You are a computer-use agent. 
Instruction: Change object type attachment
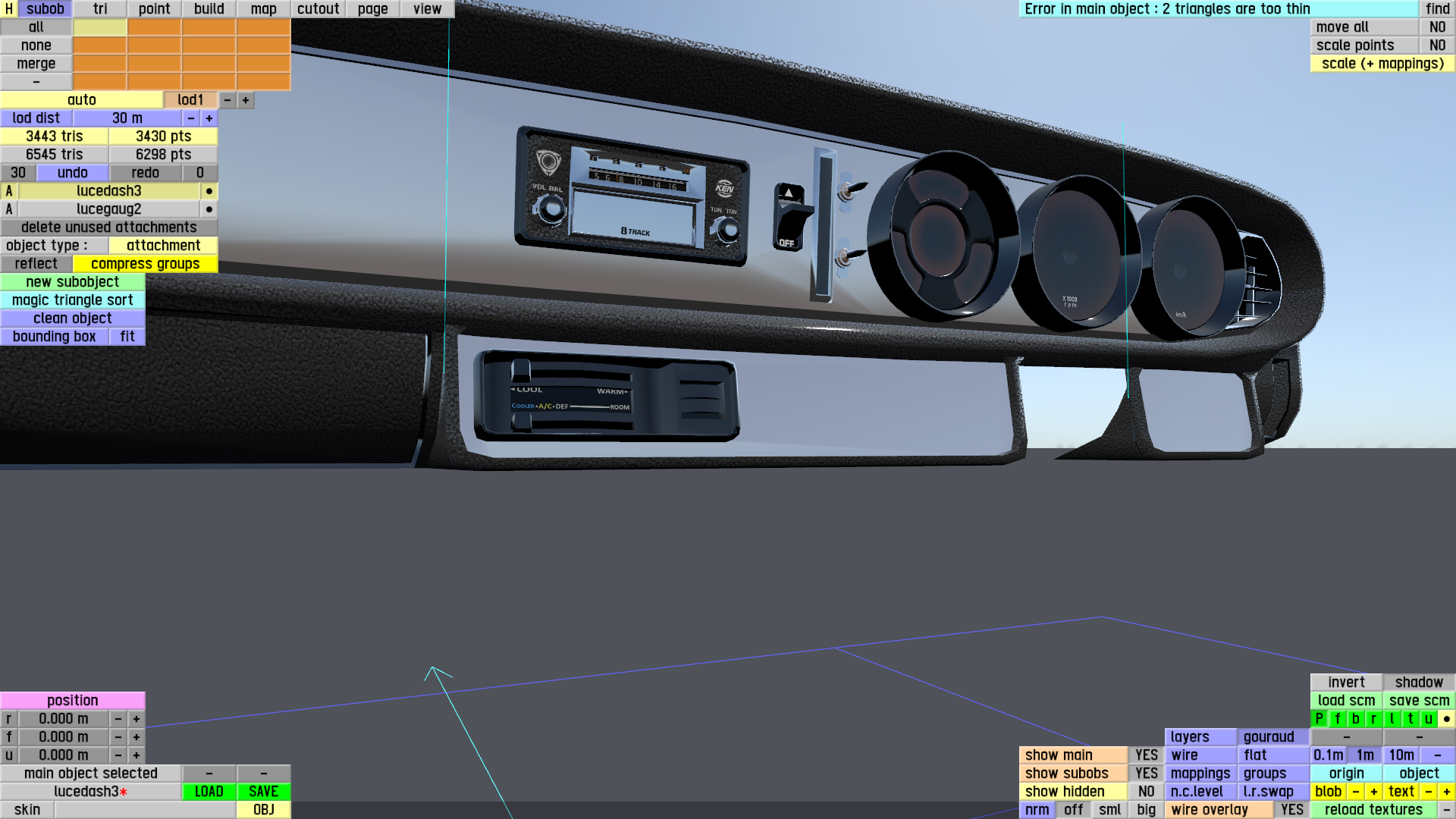click(163, 246)
